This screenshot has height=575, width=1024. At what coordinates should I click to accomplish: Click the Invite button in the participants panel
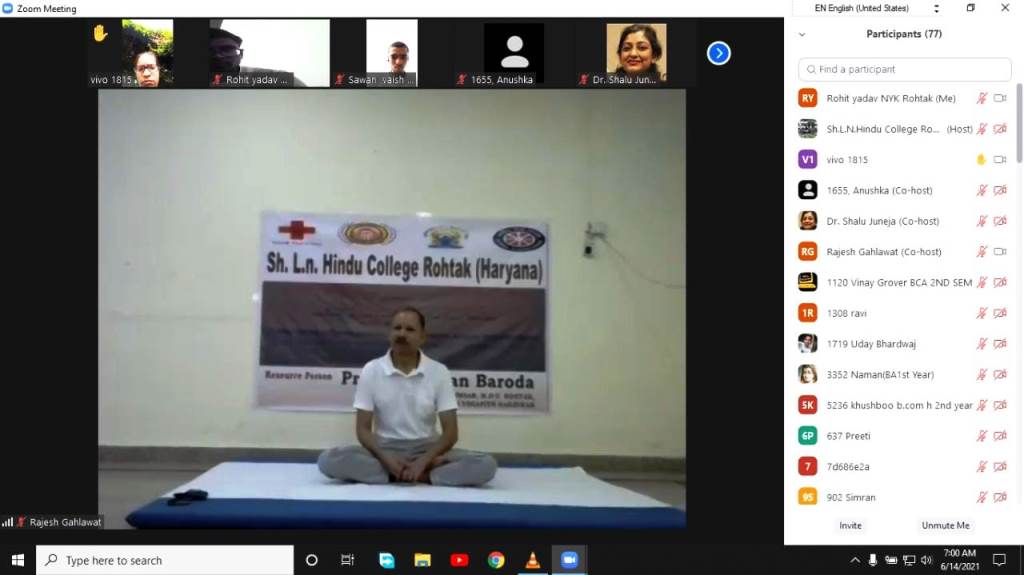coord(850,525)
